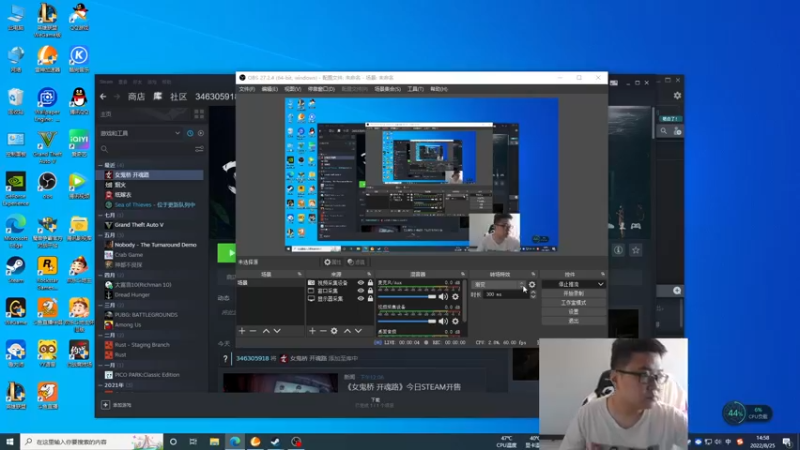Mute the 麦克风/Aux channel speaker
This screenshot has width=800, height=450.
click(x=443, y=296)
